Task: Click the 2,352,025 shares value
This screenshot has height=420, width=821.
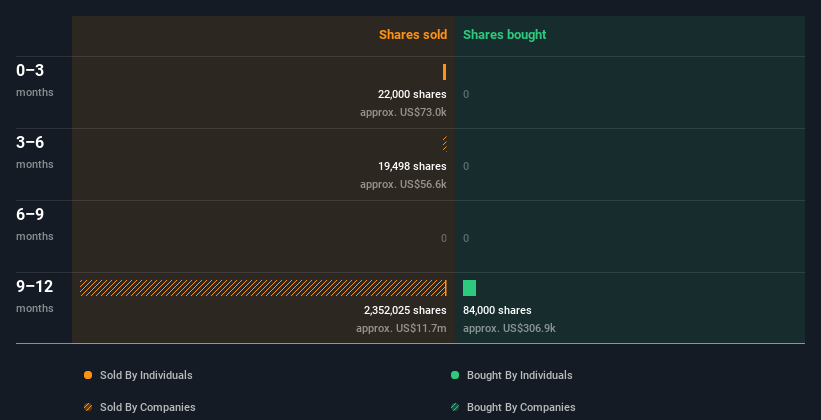Action: click(x=405, y=310)
